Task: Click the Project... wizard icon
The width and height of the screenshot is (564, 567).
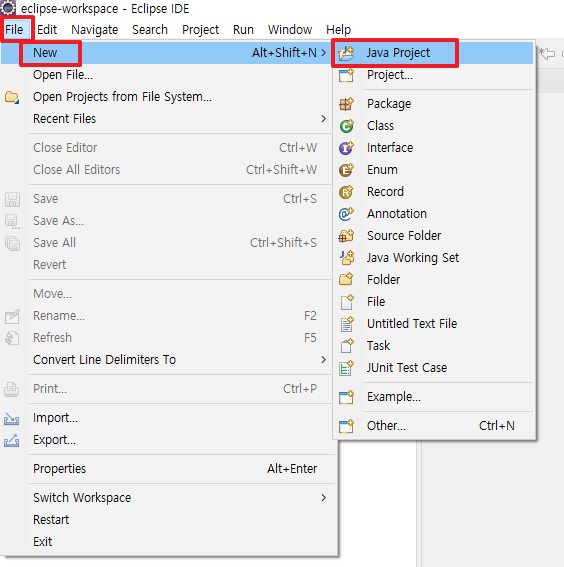Action: (346, 75)
